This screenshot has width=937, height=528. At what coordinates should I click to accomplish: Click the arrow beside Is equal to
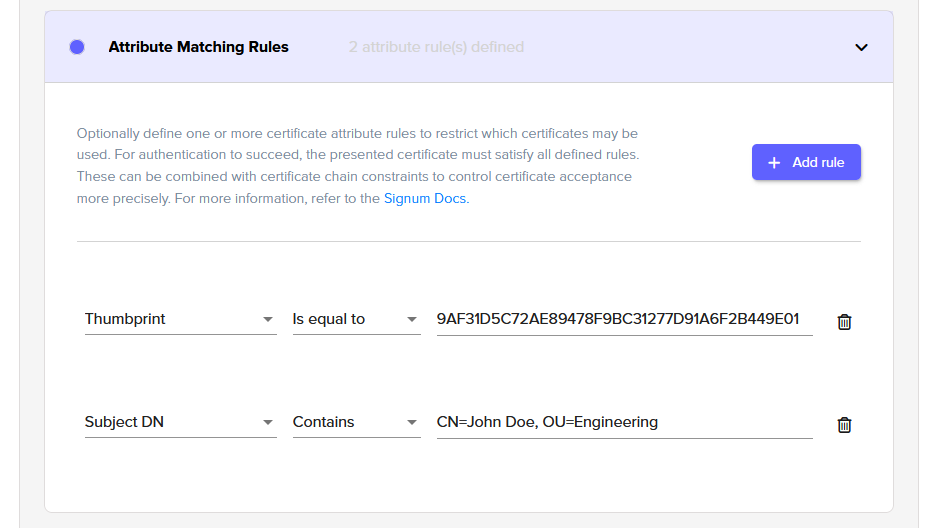pos(412,320)
